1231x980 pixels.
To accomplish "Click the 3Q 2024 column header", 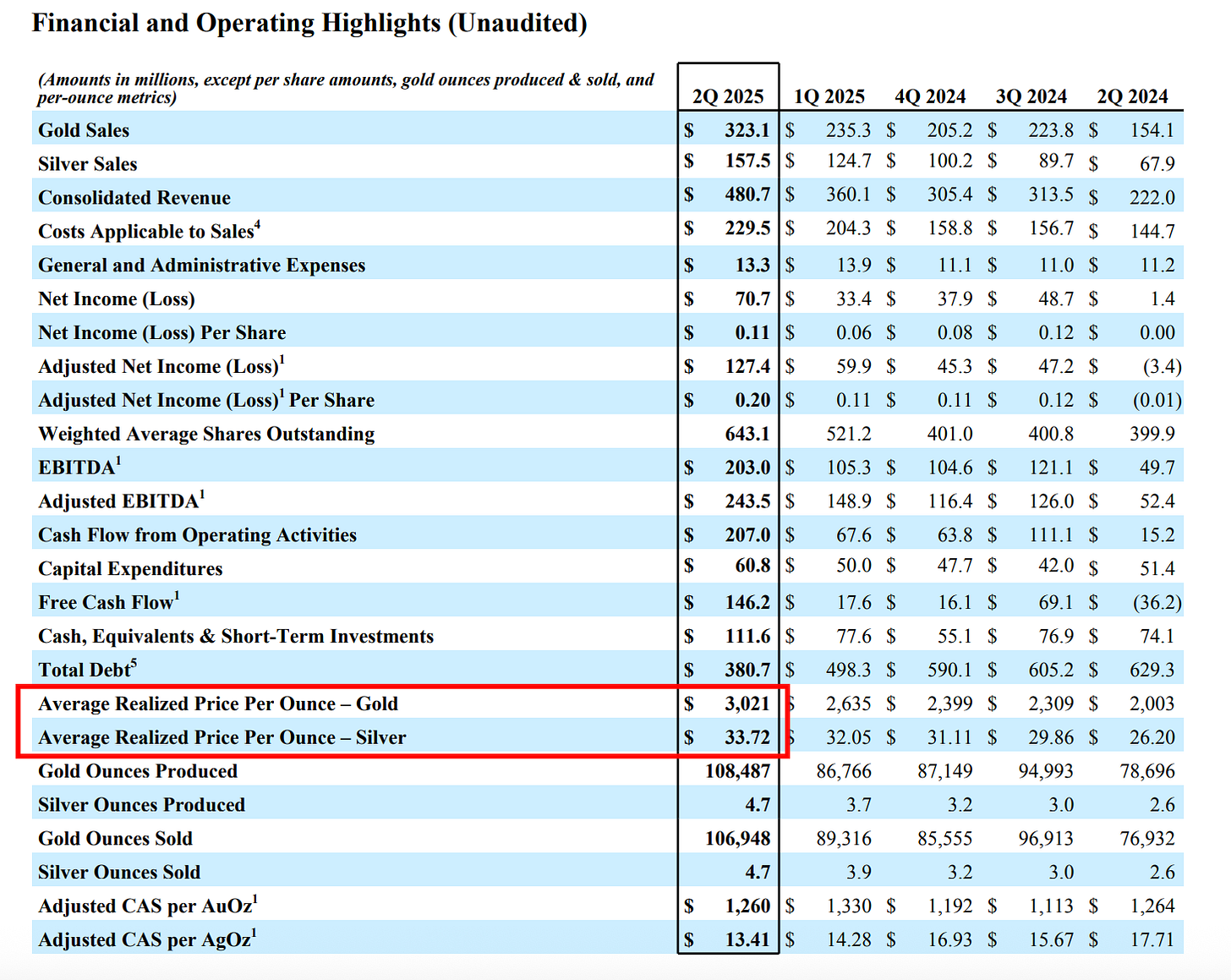I will [1031, 96].
